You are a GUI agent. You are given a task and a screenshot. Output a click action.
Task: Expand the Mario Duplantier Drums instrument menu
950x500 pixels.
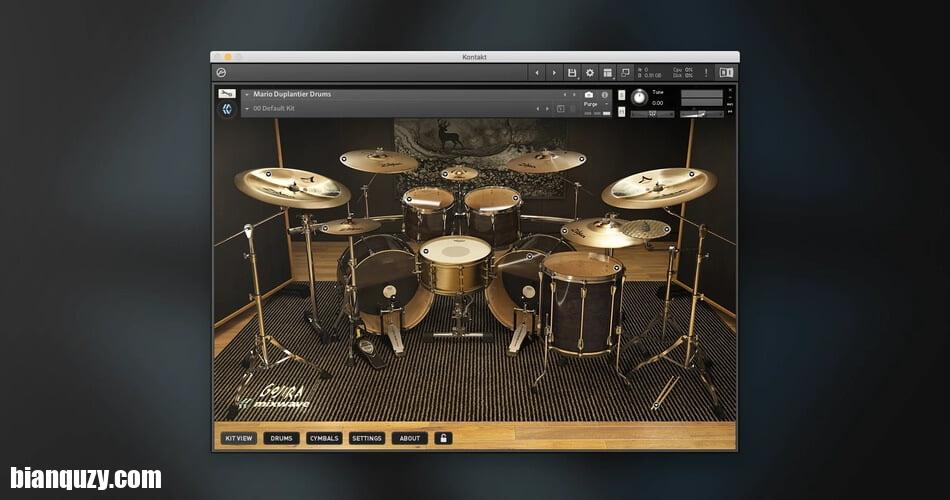tap(247, 95)
